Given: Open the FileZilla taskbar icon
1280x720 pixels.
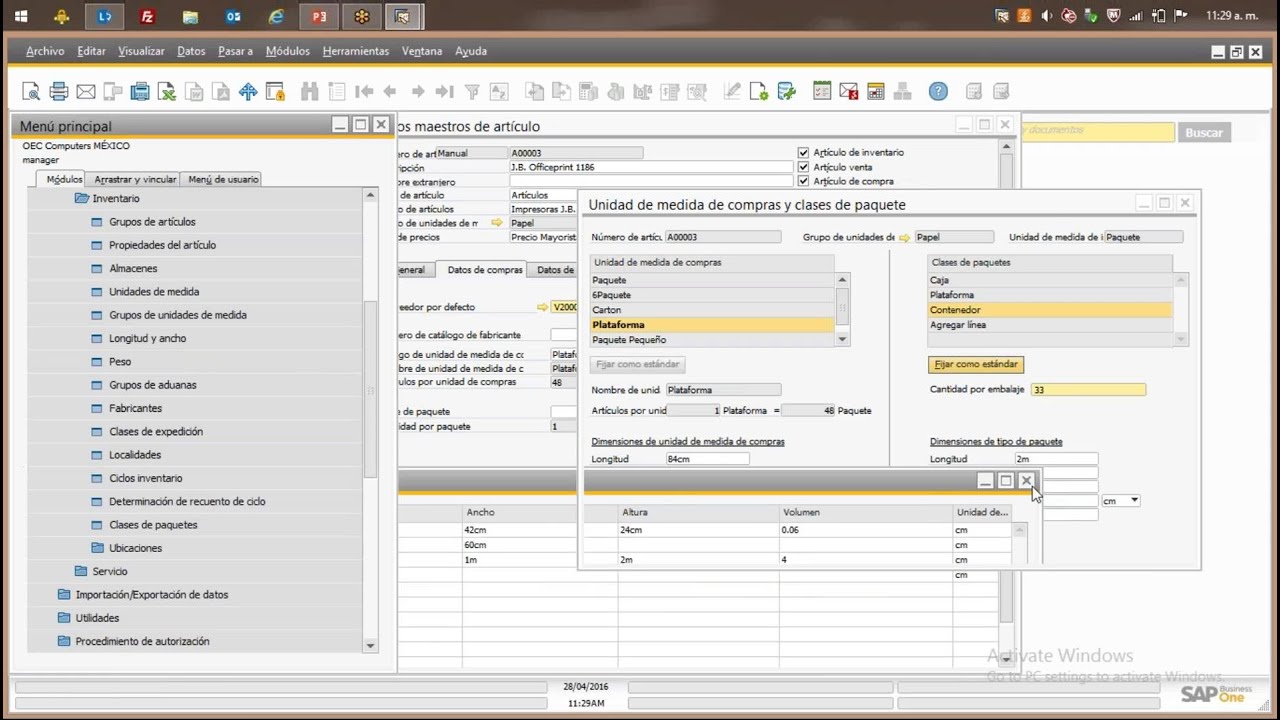Looking at the screenshot, I should coord(147,16).
